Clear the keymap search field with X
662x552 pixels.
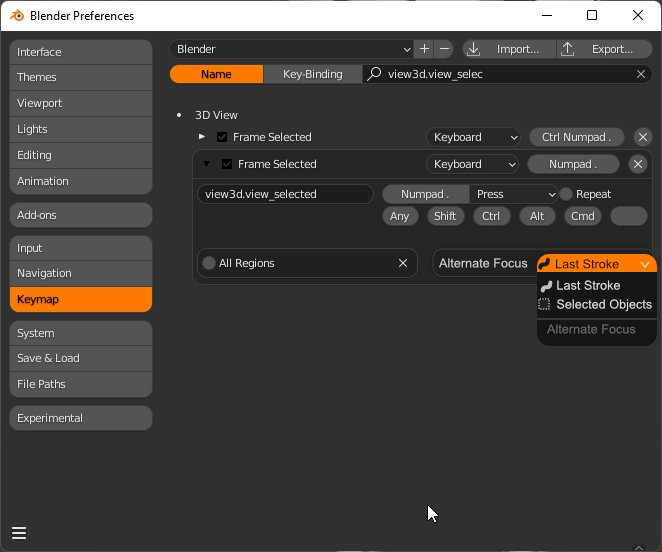(640, 74)
